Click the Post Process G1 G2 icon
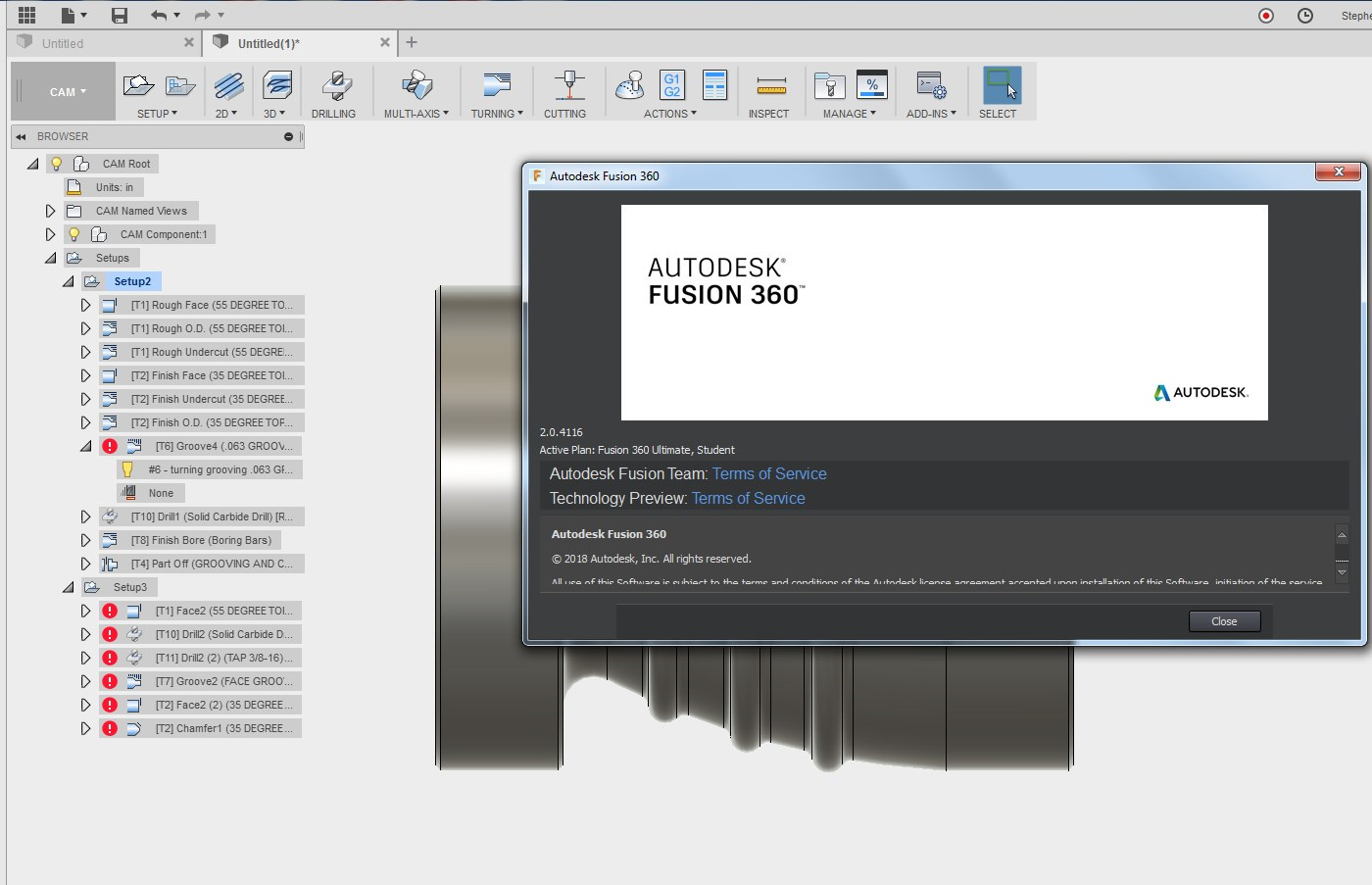This screenshot has width=1372, height=885. 671,85
